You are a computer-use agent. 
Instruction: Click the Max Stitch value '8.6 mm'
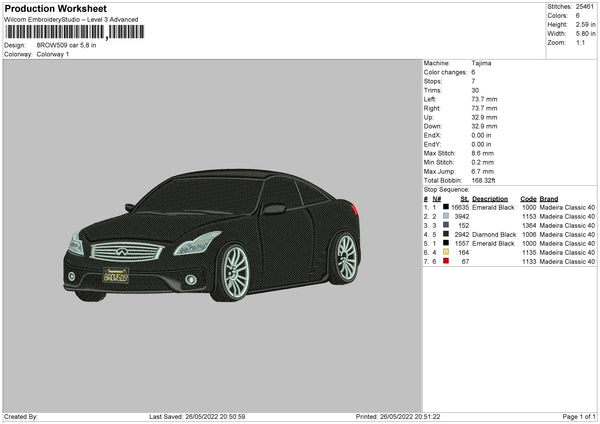483,153
